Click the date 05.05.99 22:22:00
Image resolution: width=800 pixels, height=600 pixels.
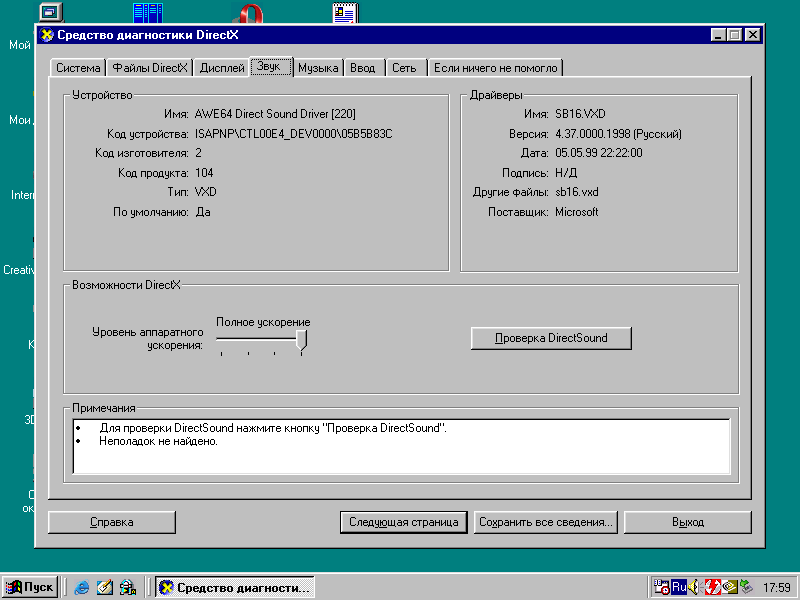click(x=598, y=153)
